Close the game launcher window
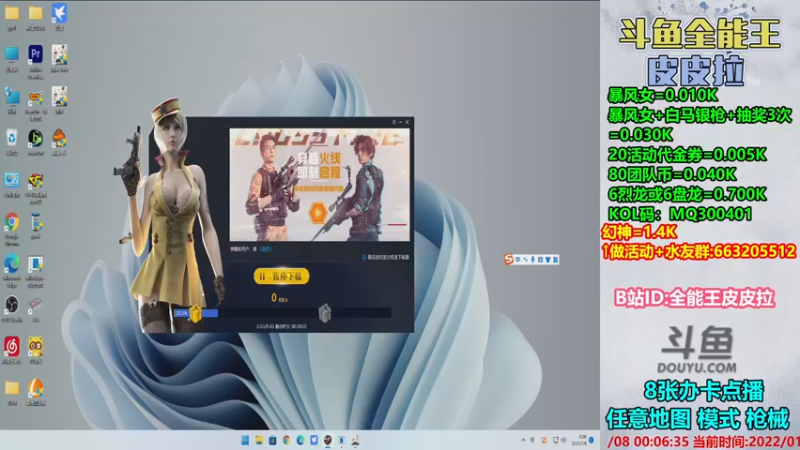Screen dimensions: 800x450 click(x=407, y=122)
